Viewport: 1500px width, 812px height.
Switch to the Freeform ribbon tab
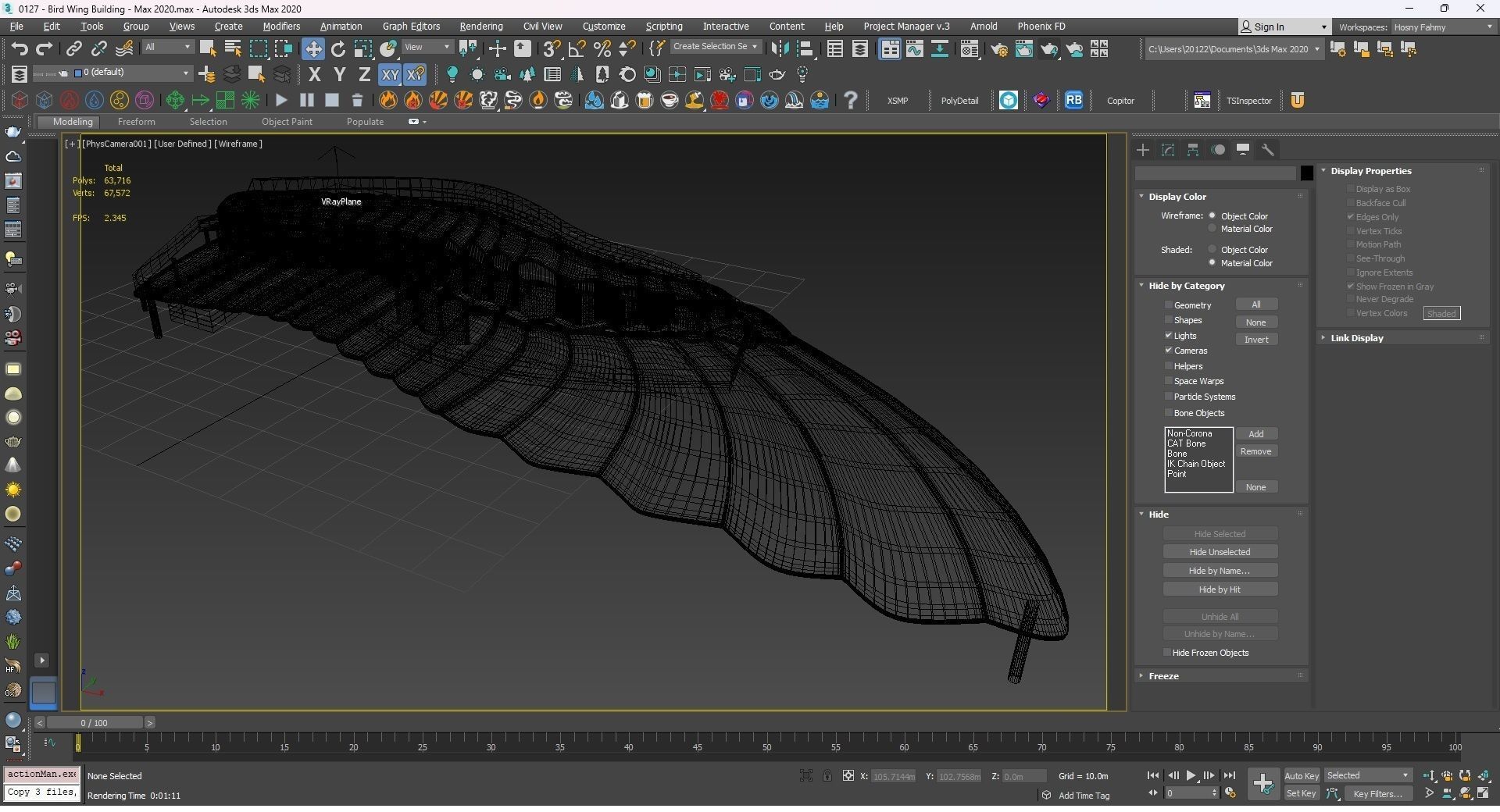[x=137, y=122]
